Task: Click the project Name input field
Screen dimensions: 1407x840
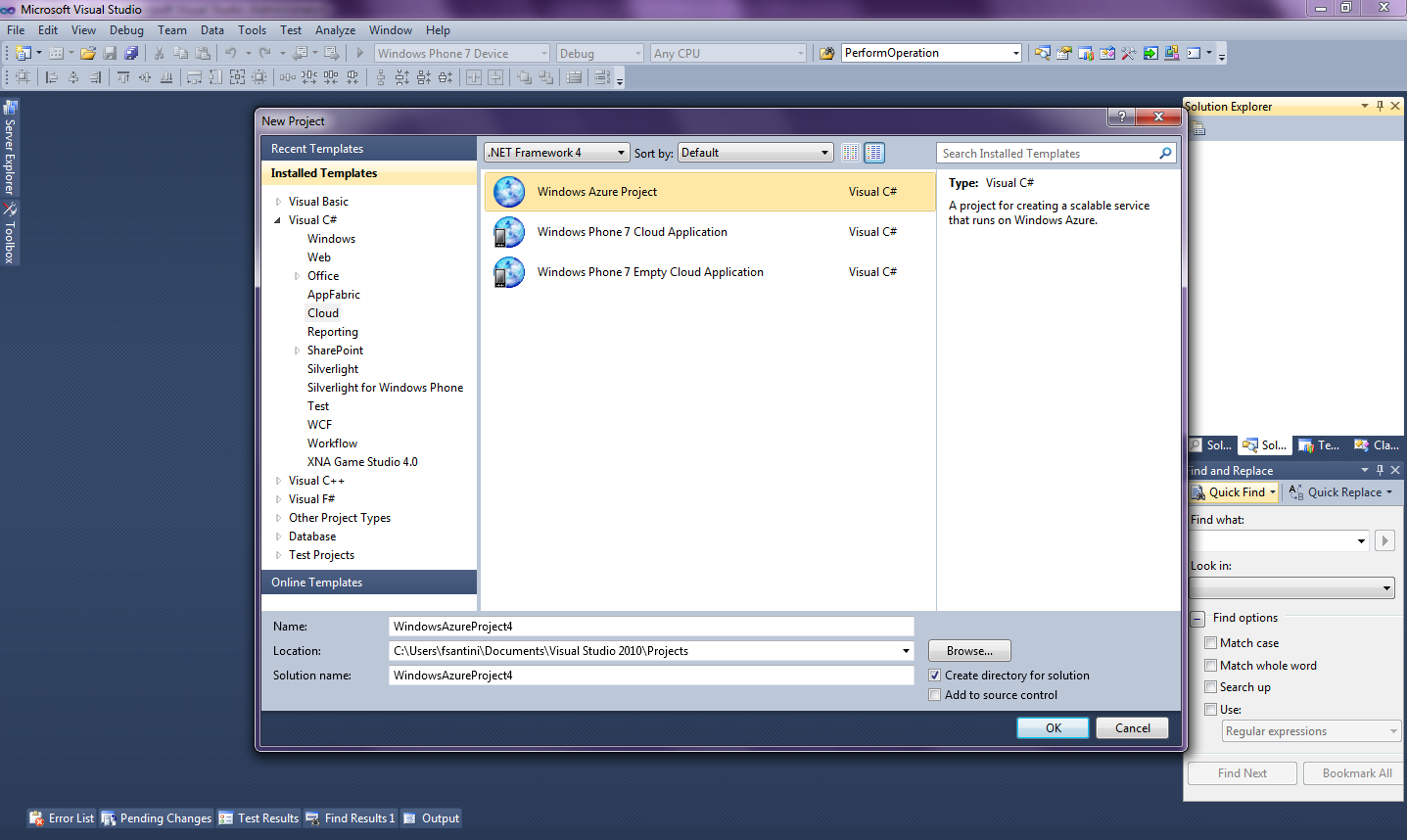Action: coord(651,627)
